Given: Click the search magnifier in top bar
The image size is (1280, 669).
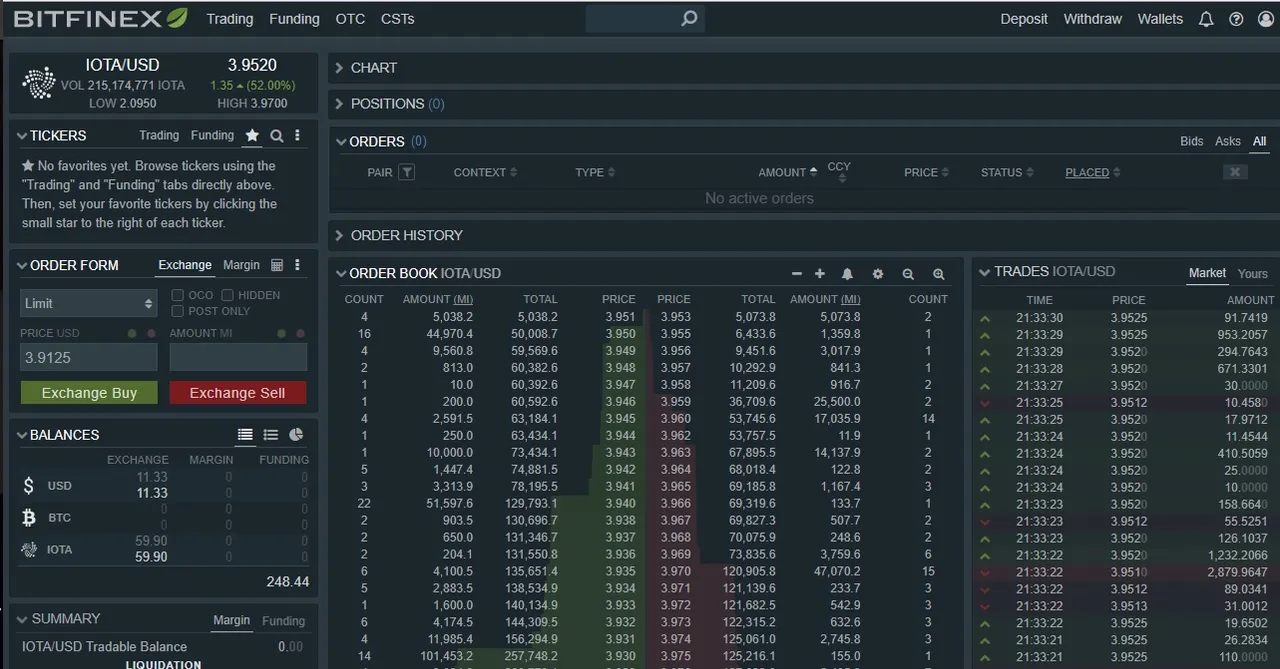Looking at the screenshot, I should pyautogui.click(x=689, y=19).
